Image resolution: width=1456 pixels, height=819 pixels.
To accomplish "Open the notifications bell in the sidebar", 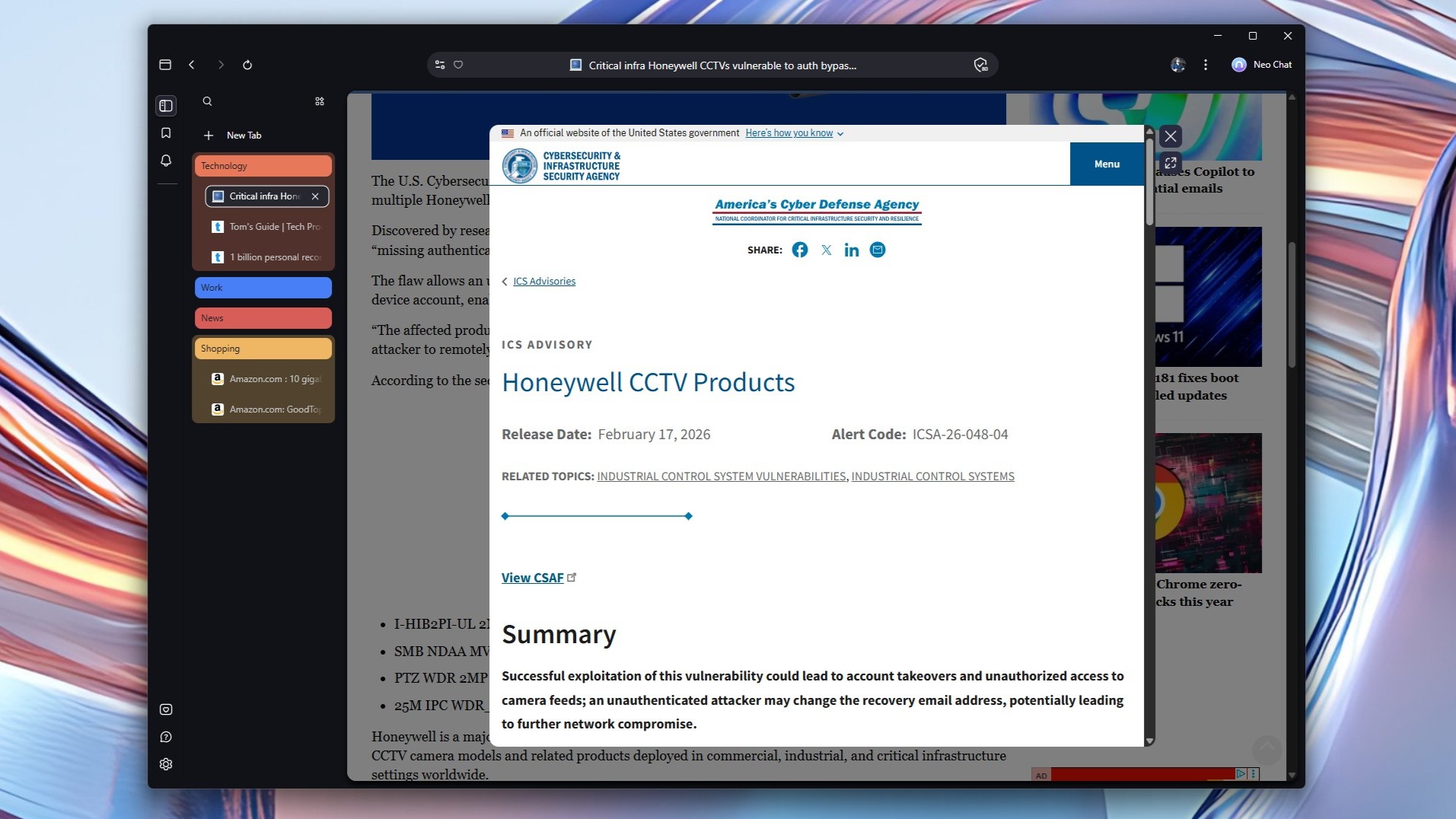I will [x=166, y=161].
